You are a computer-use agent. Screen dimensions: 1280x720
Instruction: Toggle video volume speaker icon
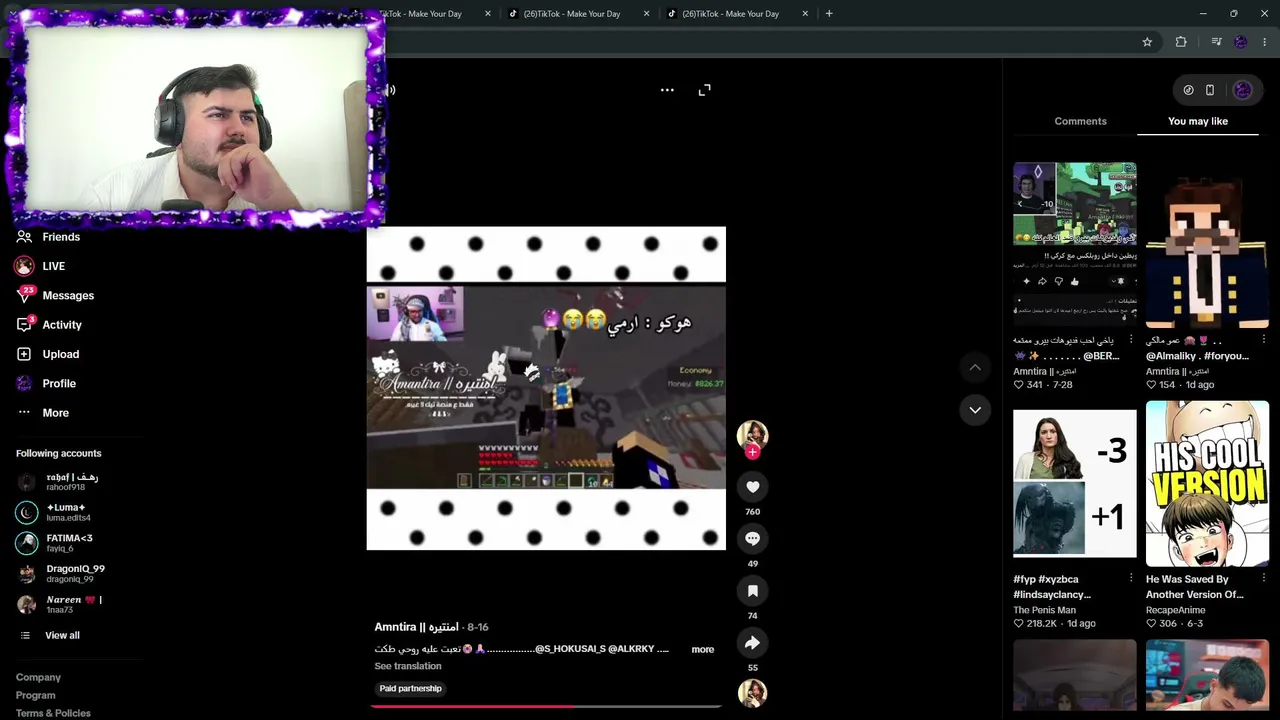pyautogui.click(x=390, y=90)
